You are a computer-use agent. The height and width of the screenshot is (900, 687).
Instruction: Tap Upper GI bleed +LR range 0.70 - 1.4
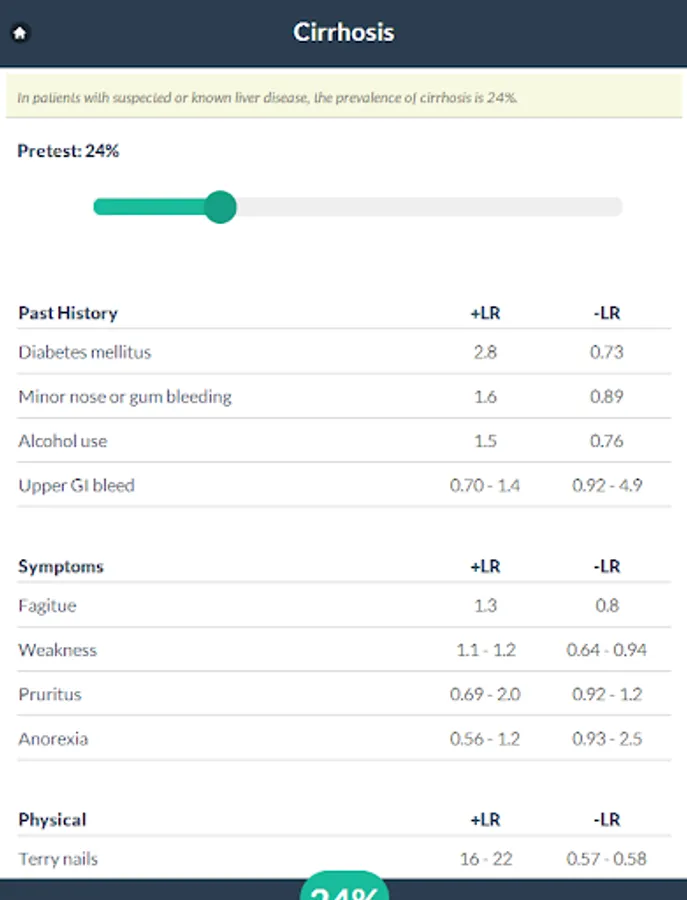485,486
